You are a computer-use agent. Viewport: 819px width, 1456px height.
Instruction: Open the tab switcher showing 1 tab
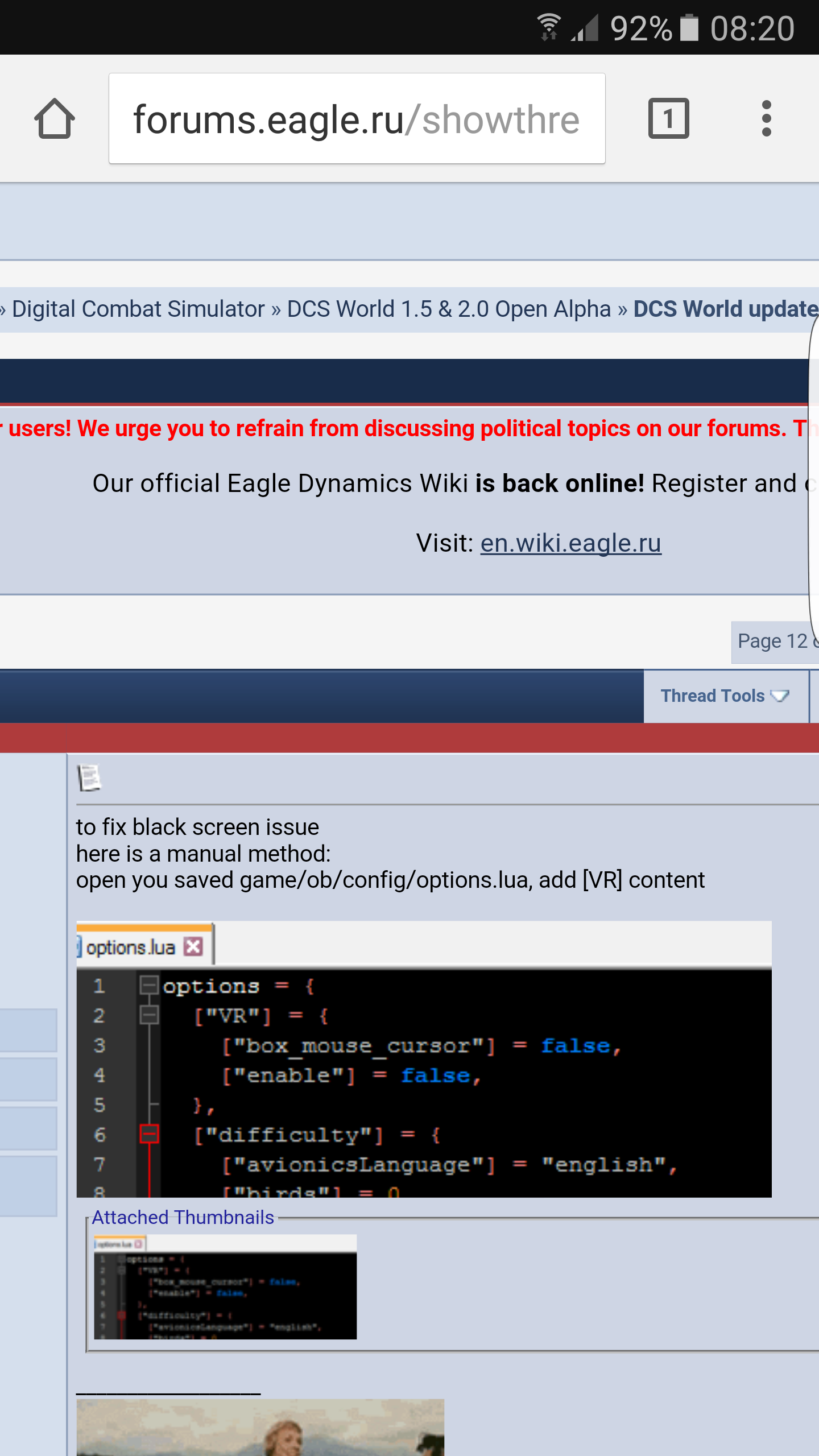pos(668,118)
